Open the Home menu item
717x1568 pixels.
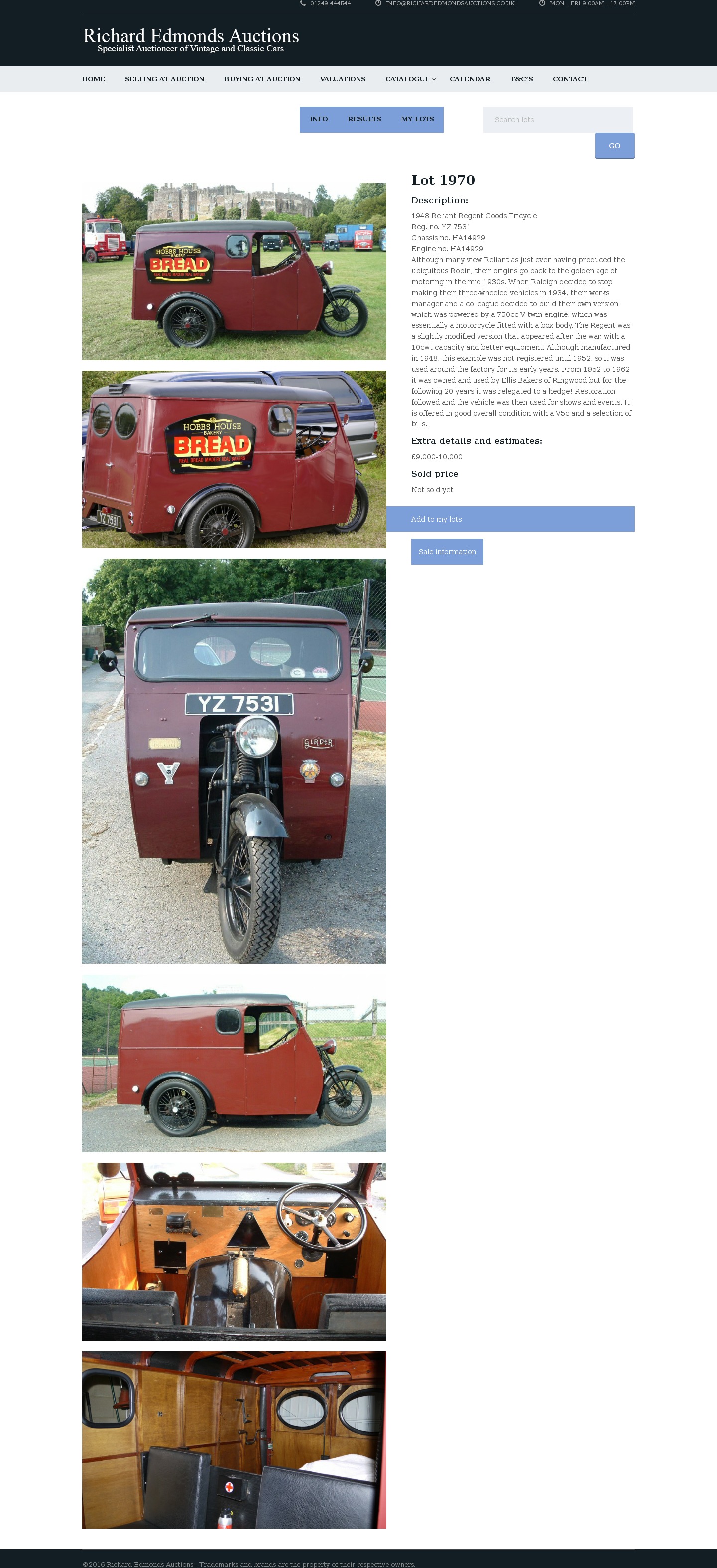93,79
